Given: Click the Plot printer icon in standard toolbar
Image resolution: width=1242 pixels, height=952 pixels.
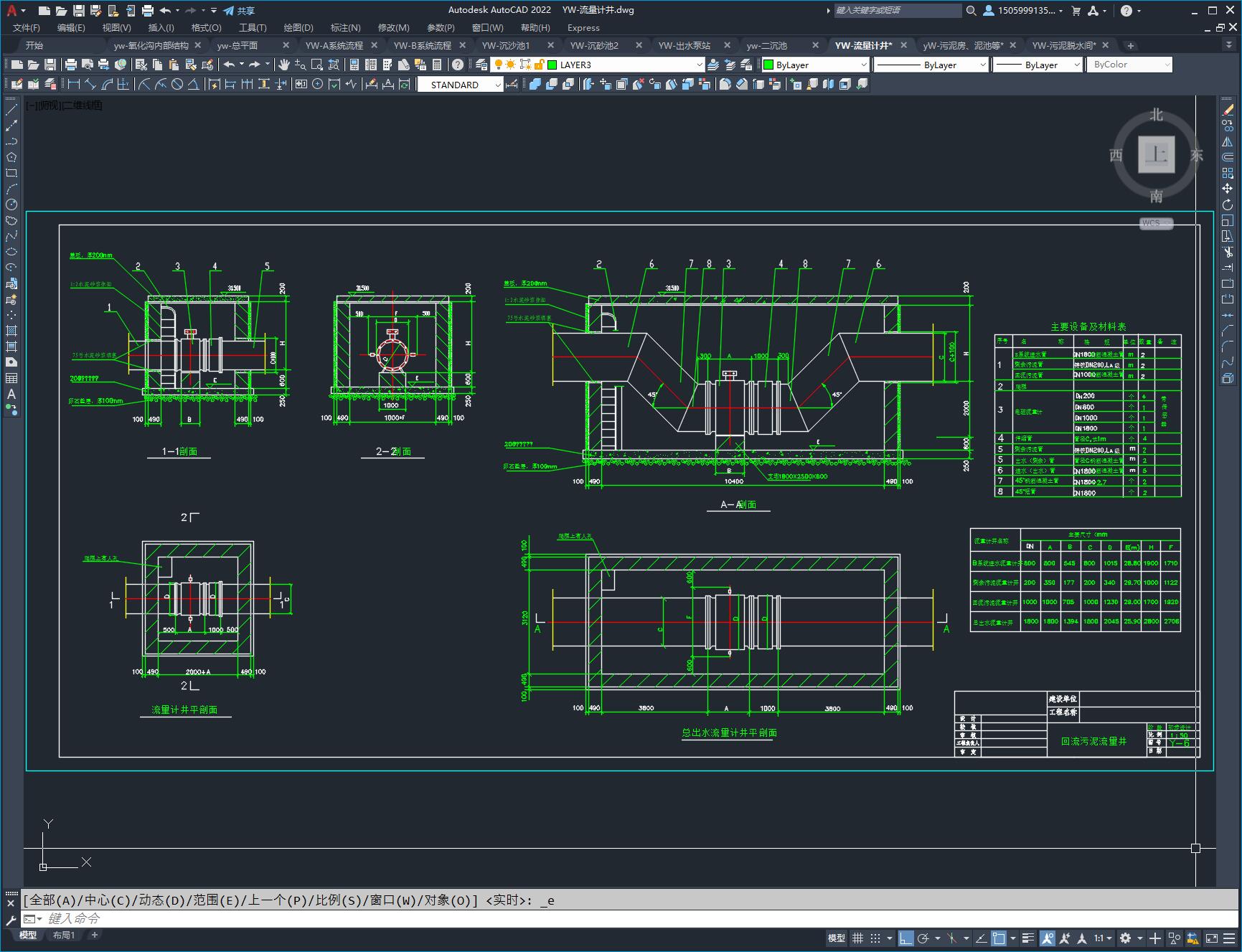Looking at the screenshot, I should coord(71,65).
